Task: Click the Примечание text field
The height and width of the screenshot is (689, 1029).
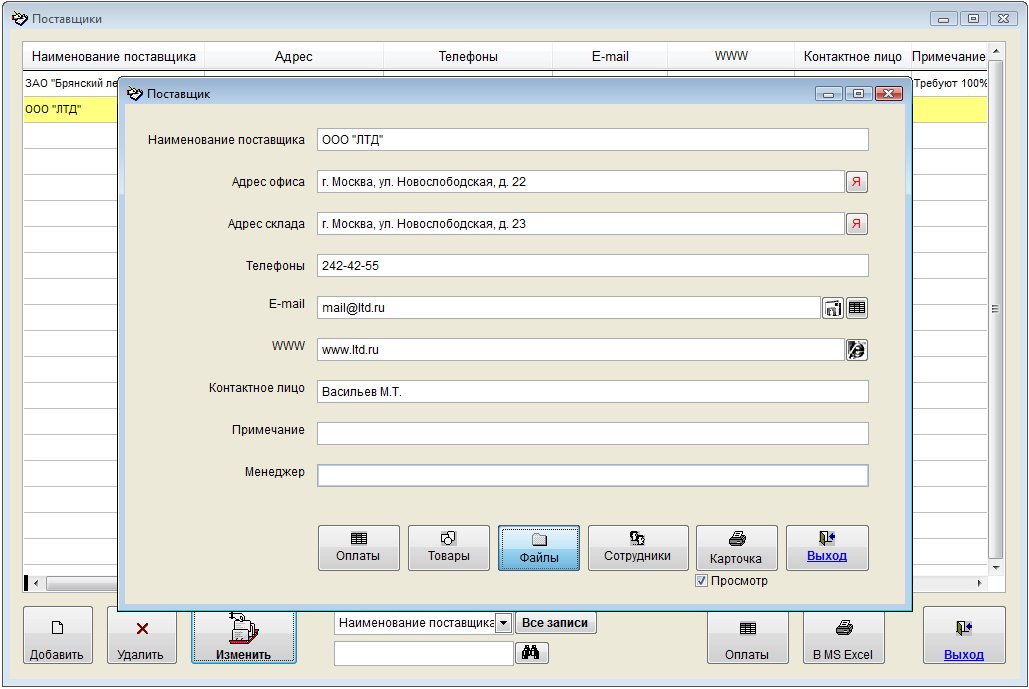Action: [x=592, y=433]
